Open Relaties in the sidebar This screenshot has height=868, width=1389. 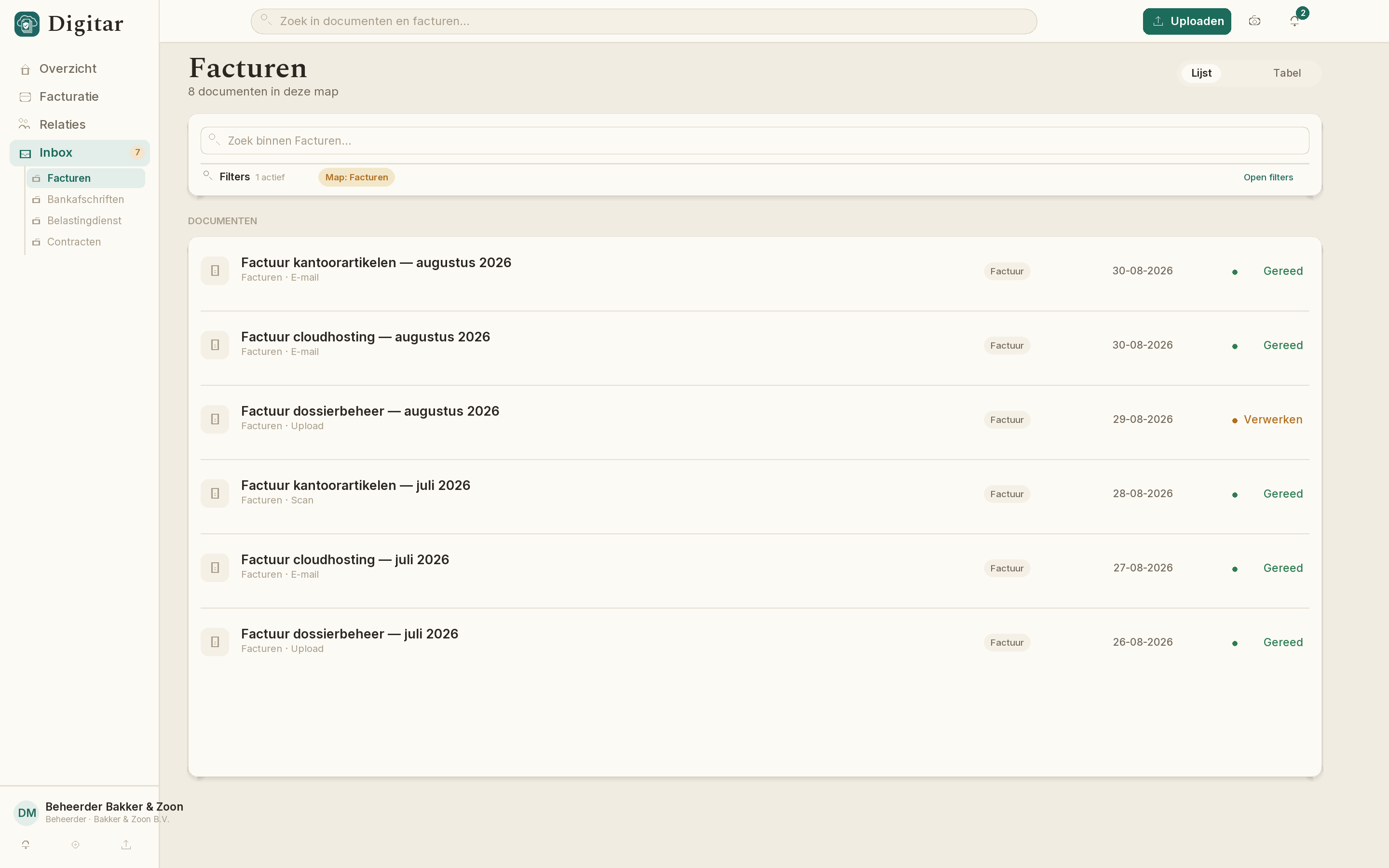[x=80, y=124]
